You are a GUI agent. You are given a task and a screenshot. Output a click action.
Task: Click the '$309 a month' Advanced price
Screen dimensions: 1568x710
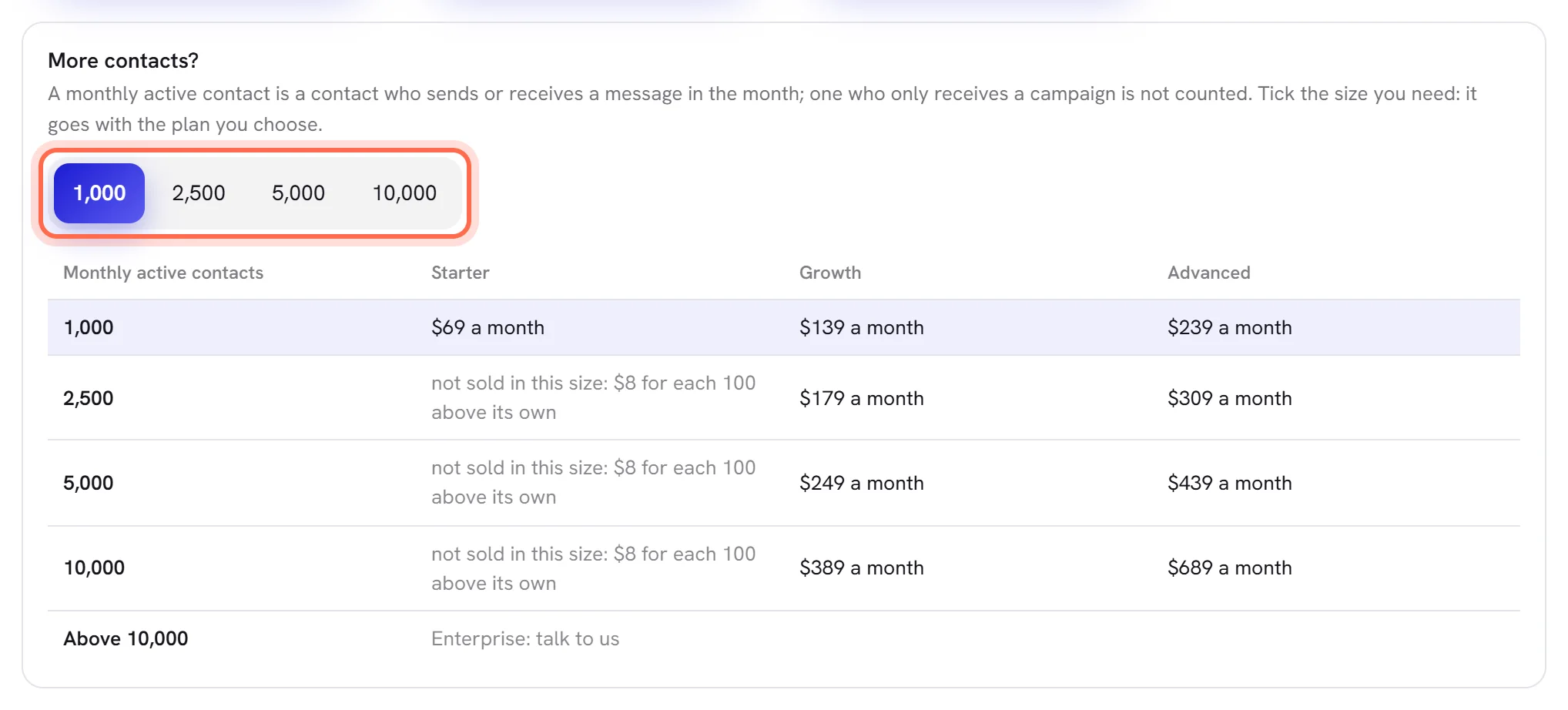(1230, 398)
